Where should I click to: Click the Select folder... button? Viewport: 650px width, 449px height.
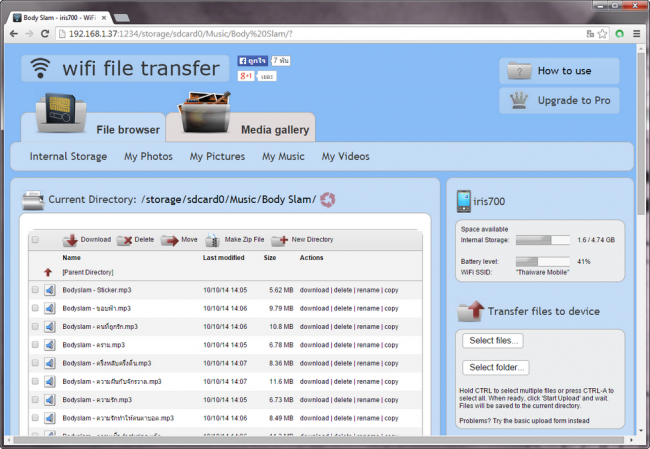tap(496, 367)
